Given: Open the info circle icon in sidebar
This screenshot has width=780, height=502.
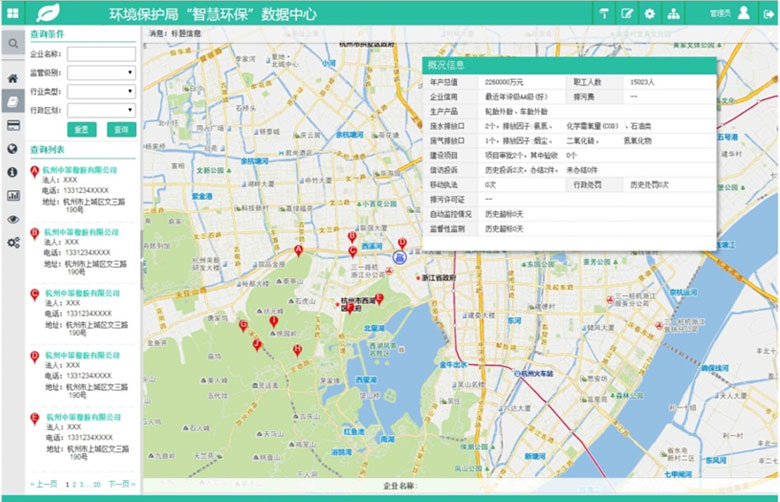Looking at the screenshot, I should click(13, 172).
